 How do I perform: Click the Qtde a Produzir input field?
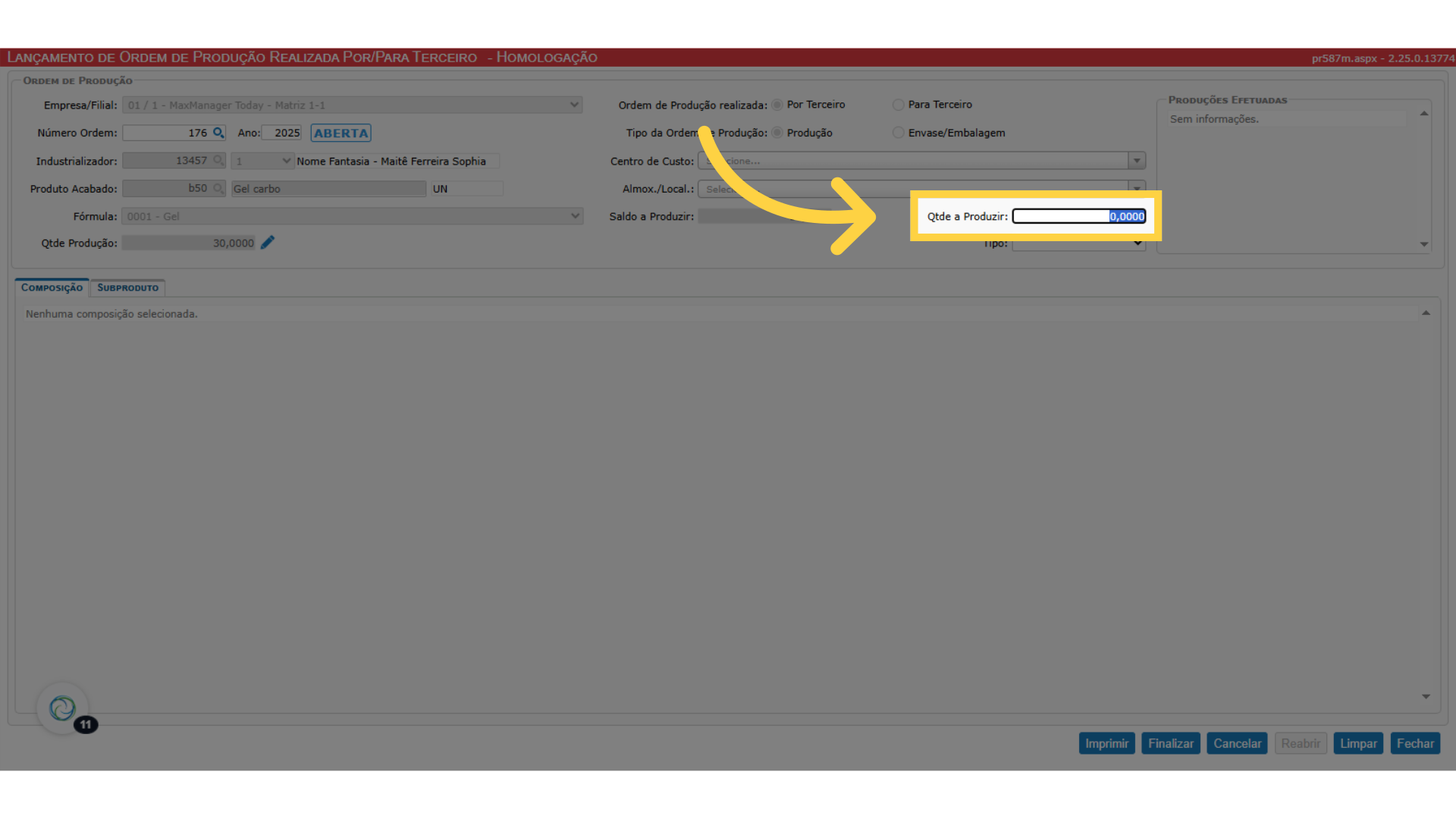pyautogui.click(x=1078, y=216)
